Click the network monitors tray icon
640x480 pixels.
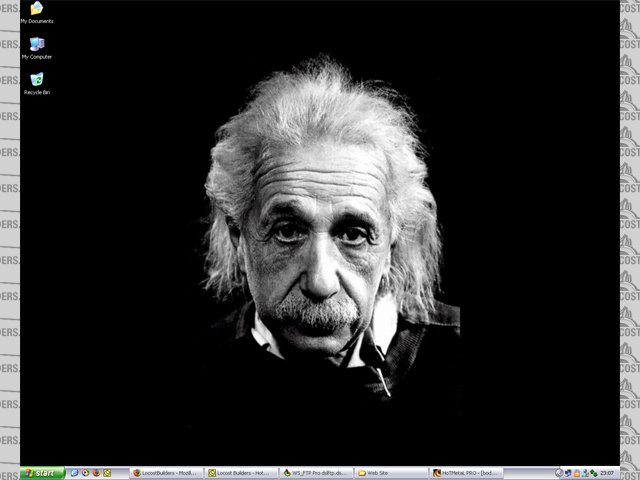pos(586,473)
